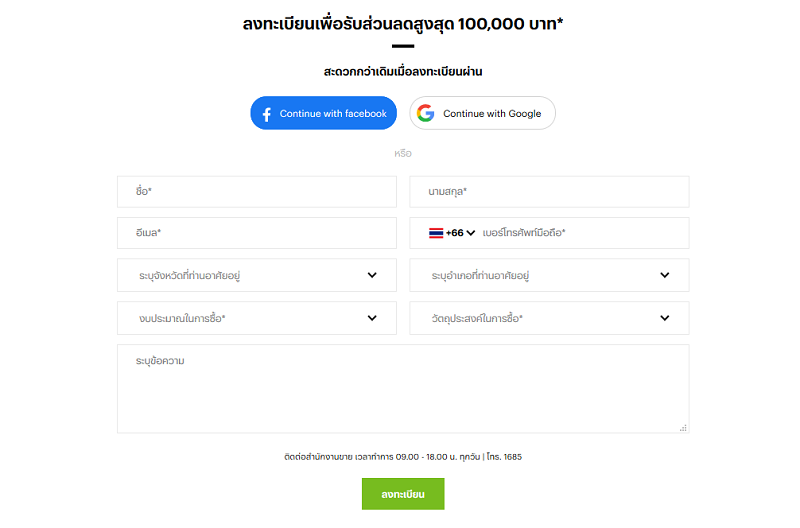
Task: Expand the province dropdown ระบุจังหวัดที่ท่านอาศัยอยู่
Action: (257, 275)
